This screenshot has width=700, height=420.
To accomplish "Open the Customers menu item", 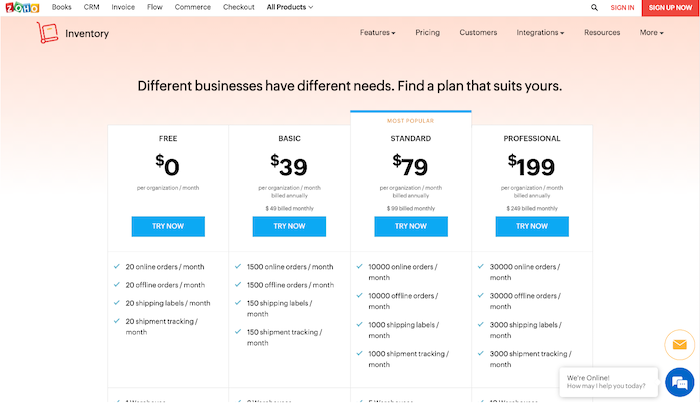I will (478, 33).
